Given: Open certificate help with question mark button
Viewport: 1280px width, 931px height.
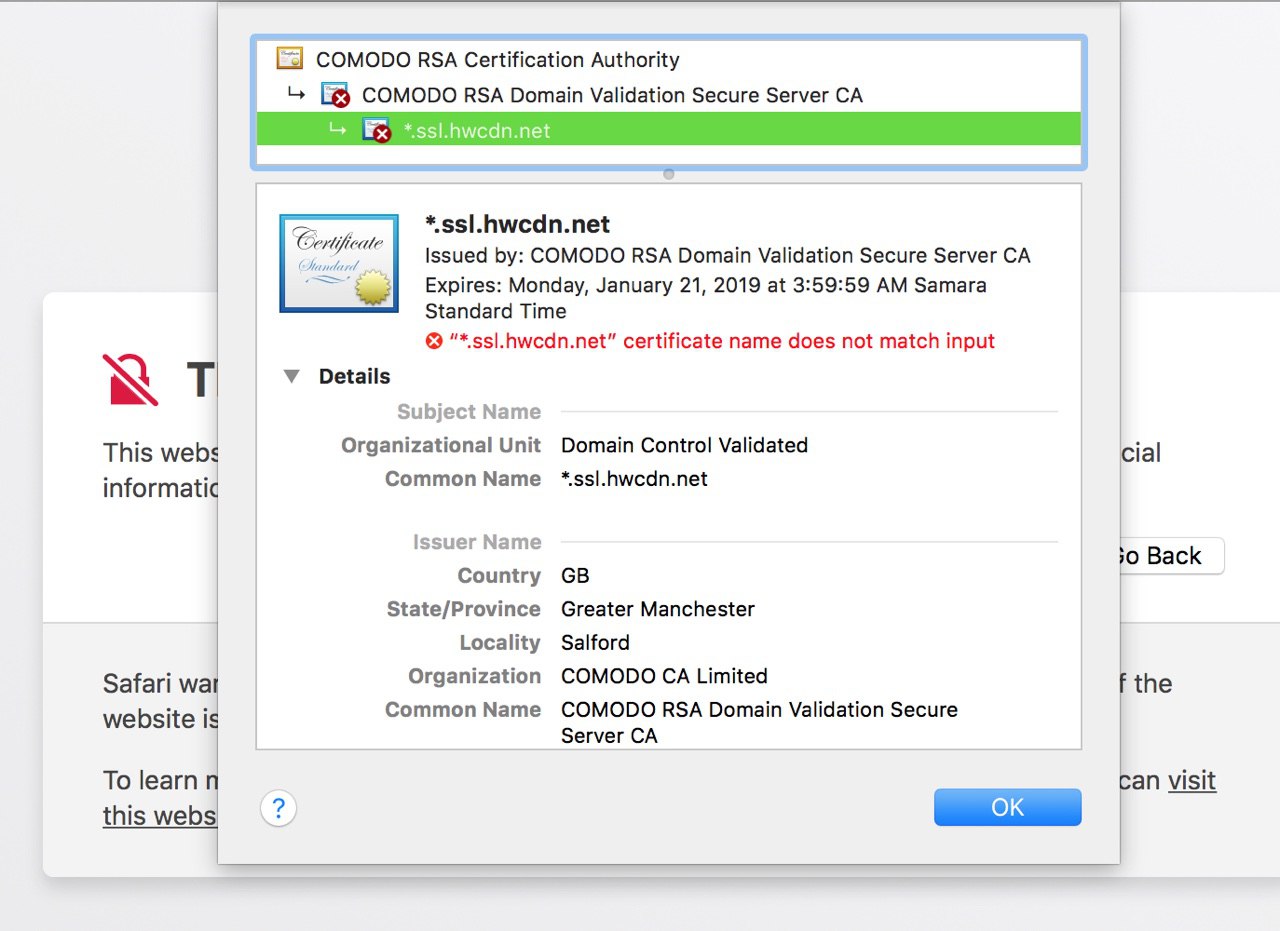Looking at the screenshot, I should click(279, 808).
